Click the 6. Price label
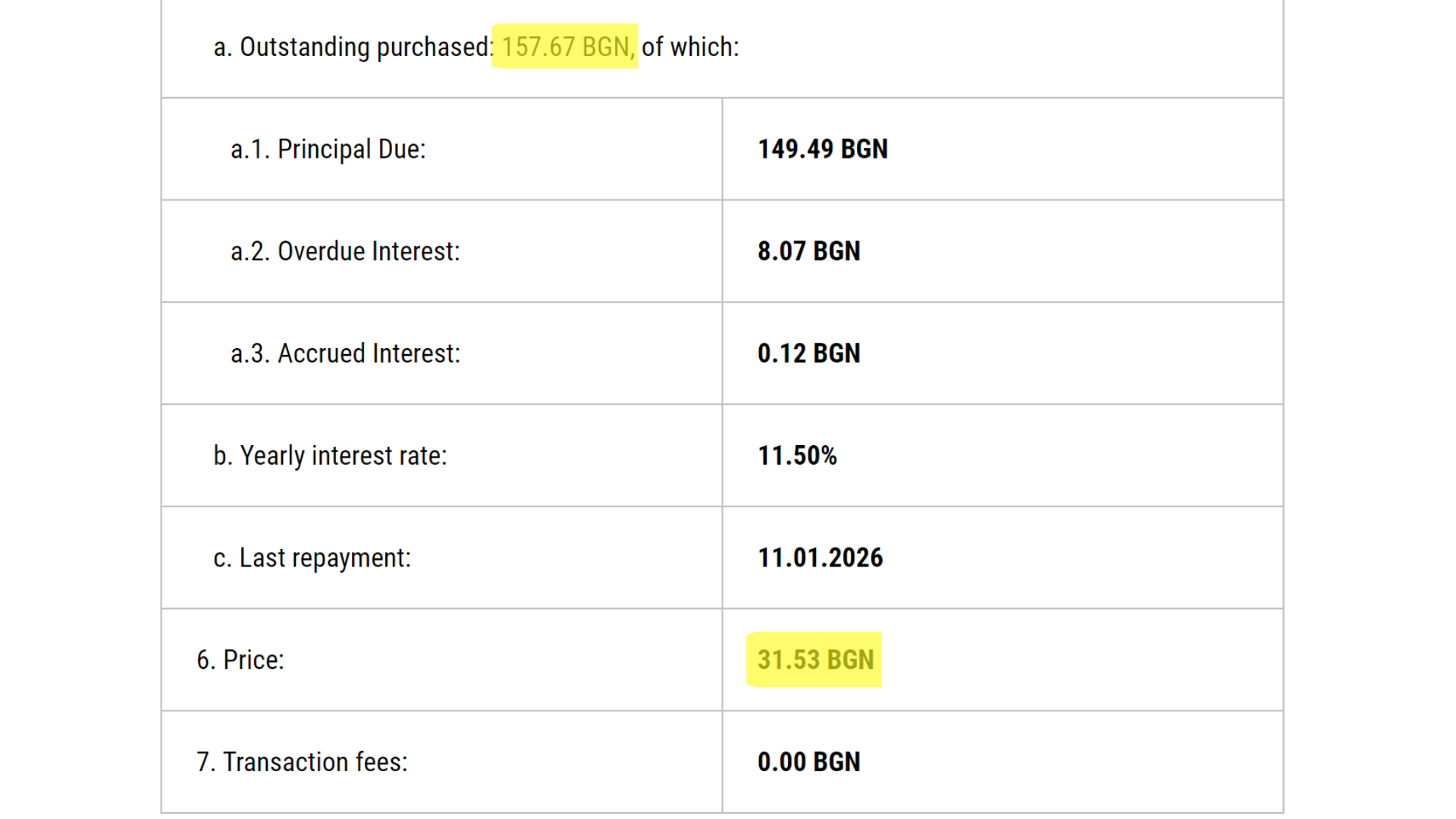The width and height of the screenshot is (1456, 819). (x=240, y=660)
